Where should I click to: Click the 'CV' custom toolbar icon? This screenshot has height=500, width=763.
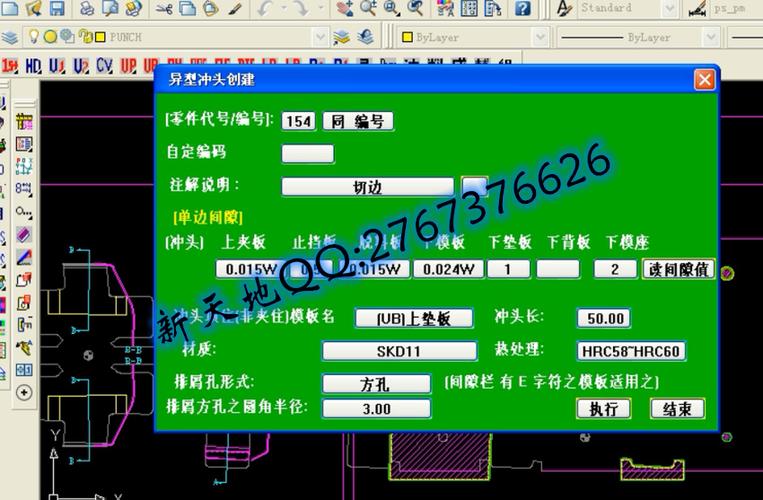click(x=104, y=66)
